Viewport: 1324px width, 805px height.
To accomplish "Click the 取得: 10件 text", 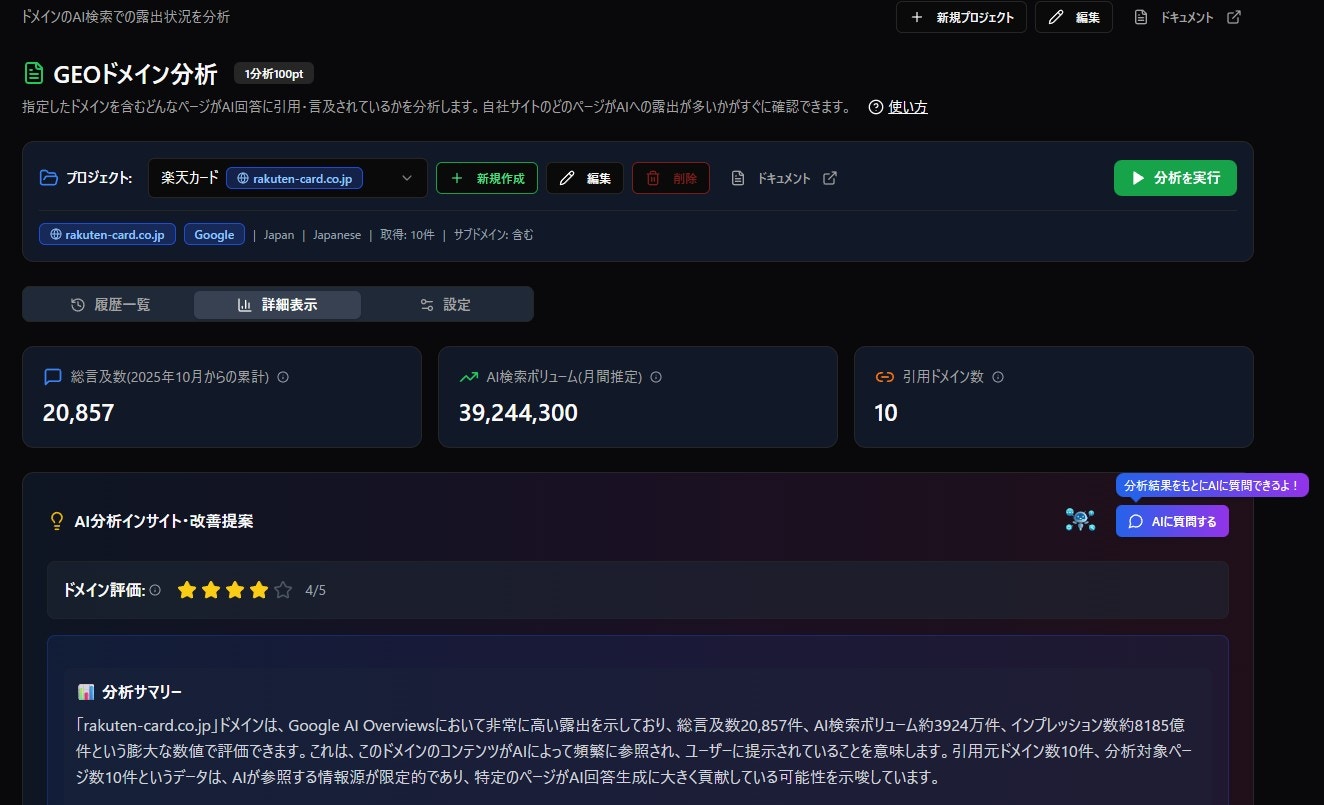I will coord(407,235).
